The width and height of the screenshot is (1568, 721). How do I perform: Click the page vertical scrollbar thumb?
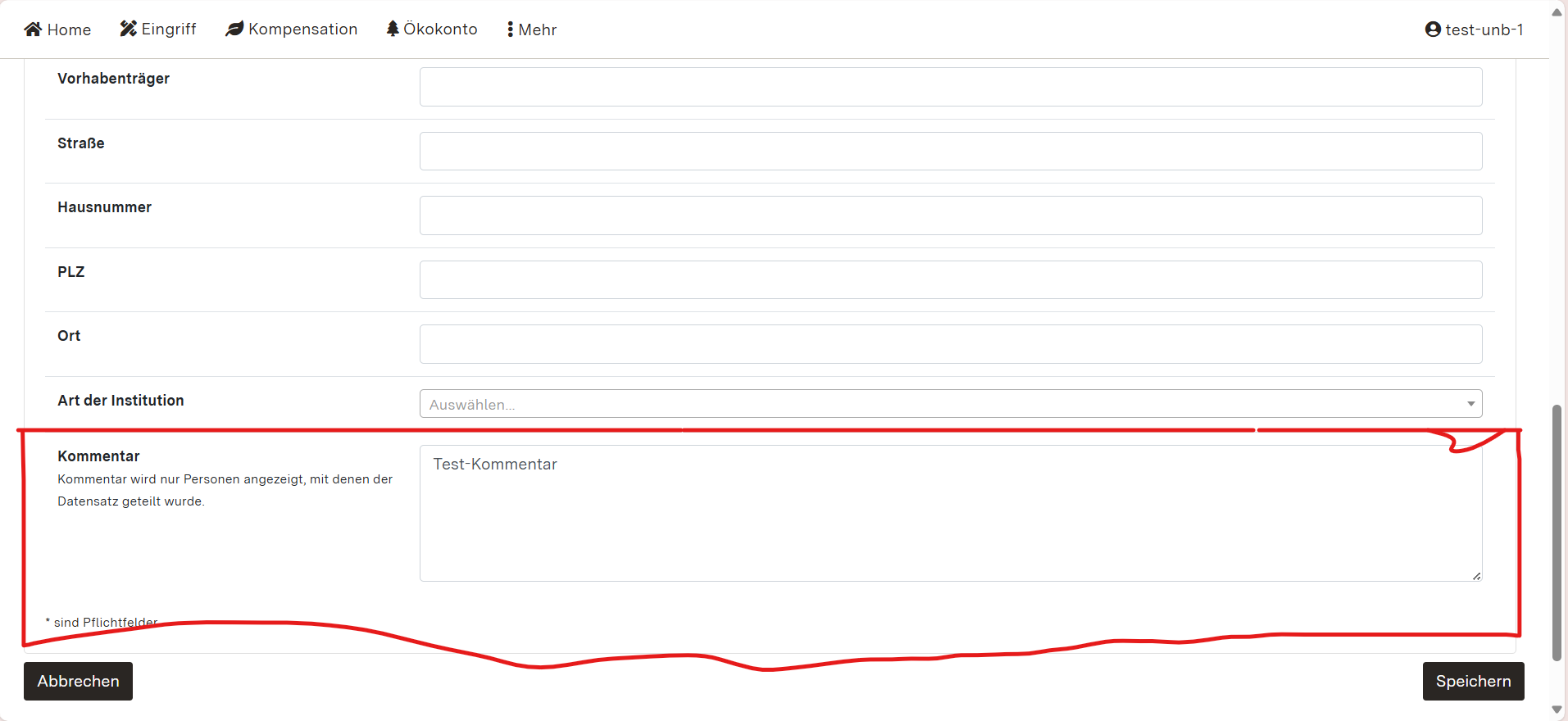(x=1557, y=533)
